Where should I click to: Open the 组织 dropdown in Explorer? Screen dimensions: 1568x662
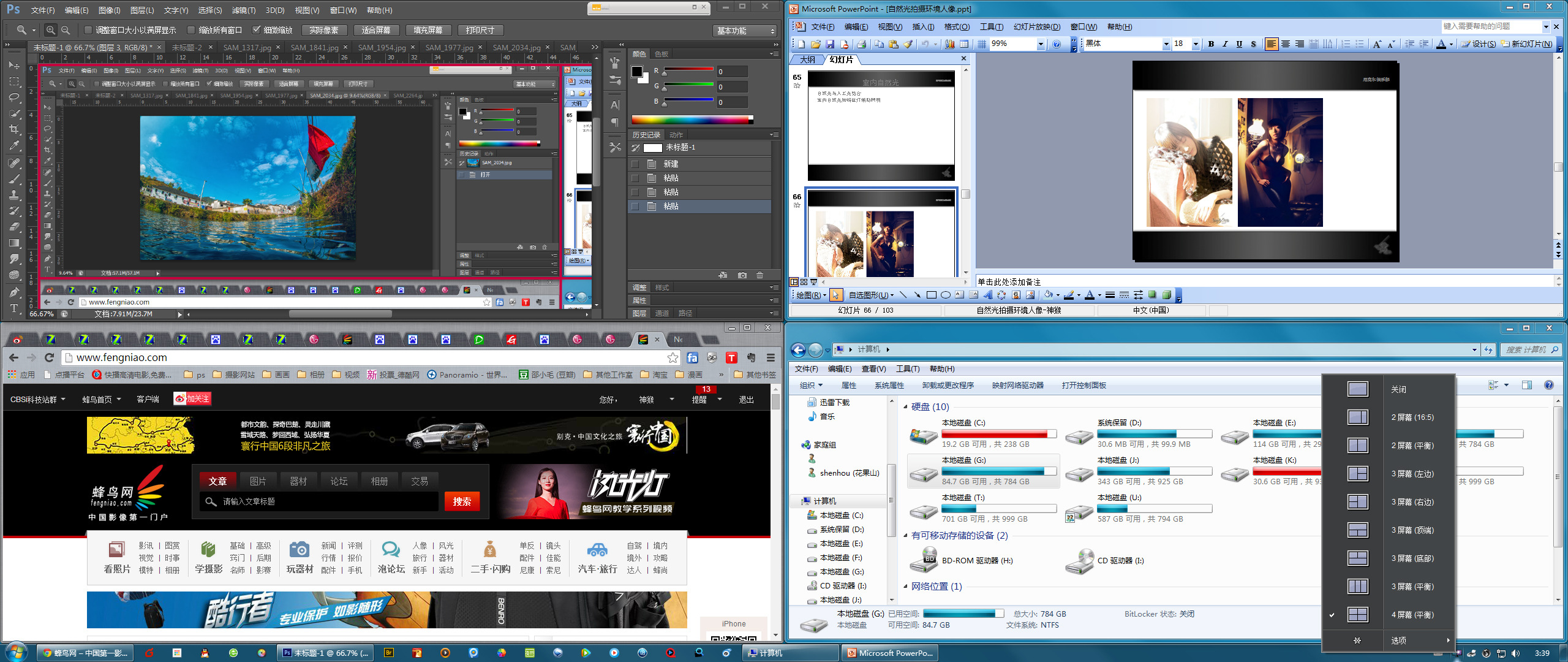point(811,386)
